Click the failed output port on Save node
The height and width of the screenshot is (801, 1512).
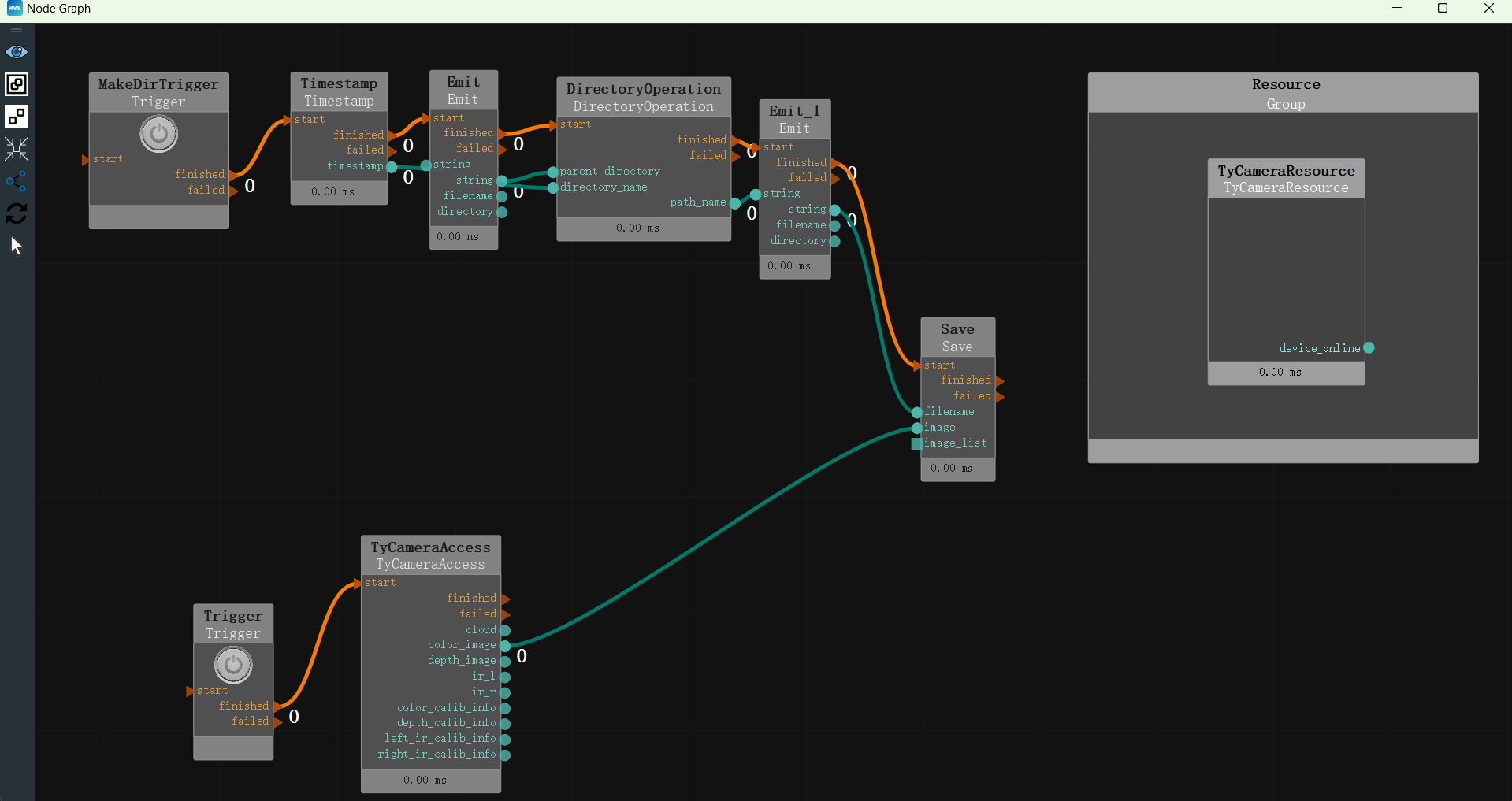(1000, 397)
